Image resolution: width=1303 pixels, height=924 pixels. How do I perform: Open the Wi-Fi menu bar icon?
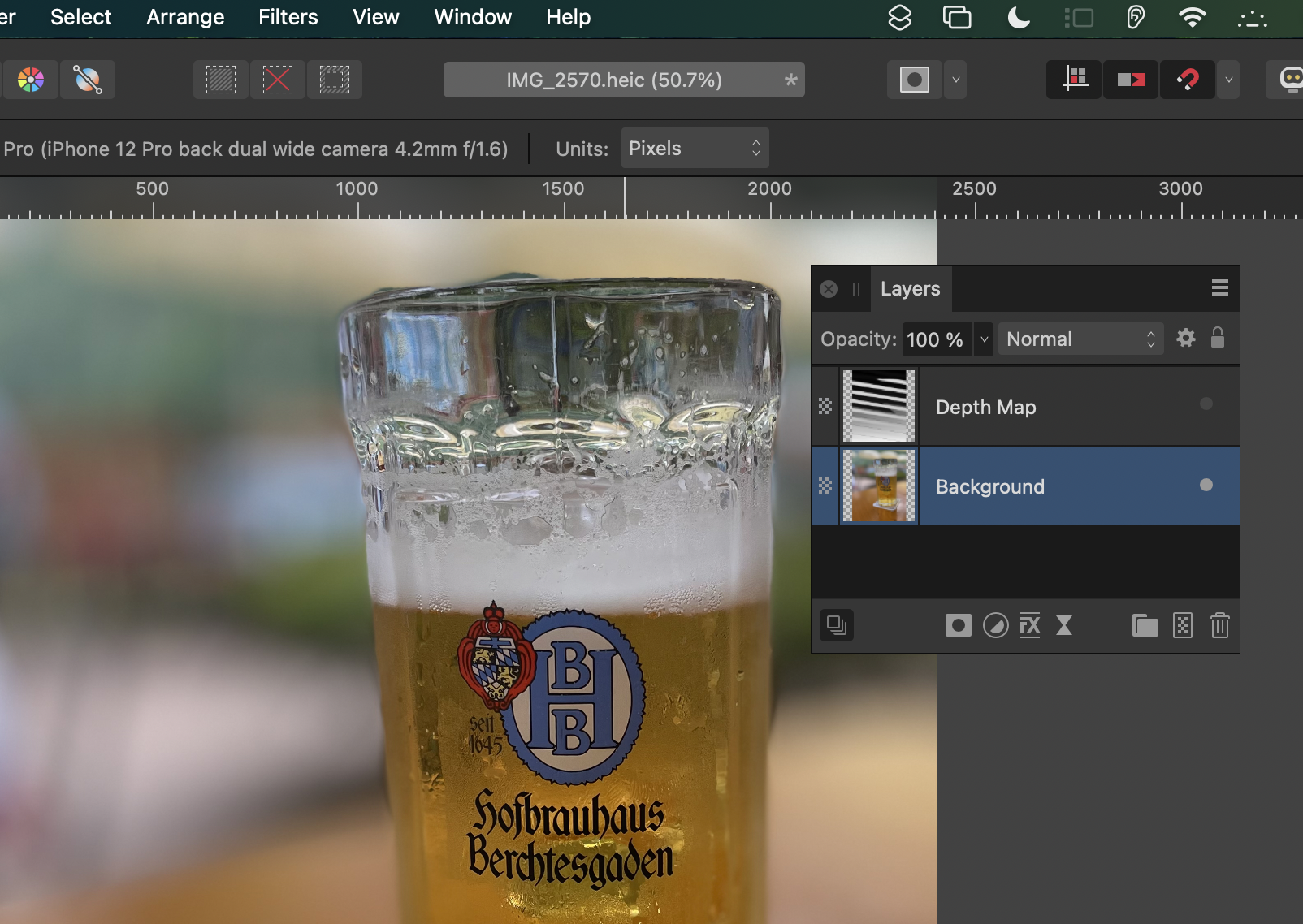(1192, 17)
